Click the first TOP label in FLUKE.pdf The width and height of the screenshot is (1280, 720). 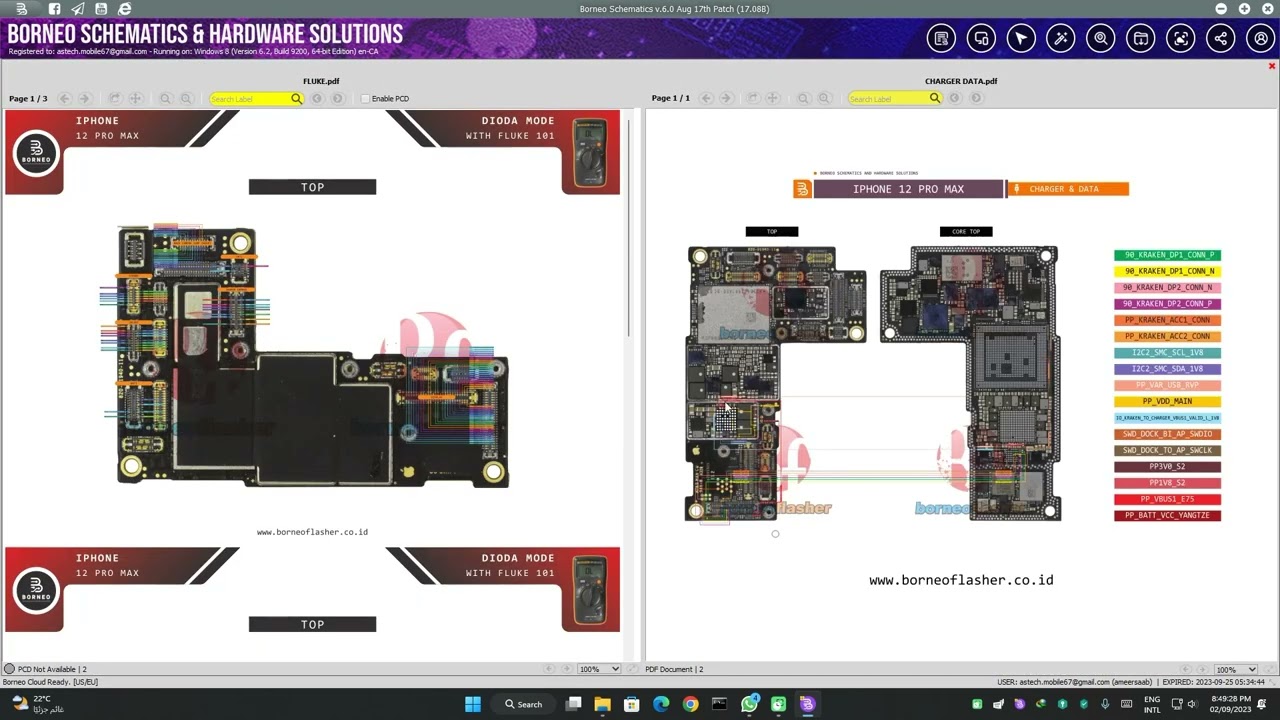pos(312,187)
